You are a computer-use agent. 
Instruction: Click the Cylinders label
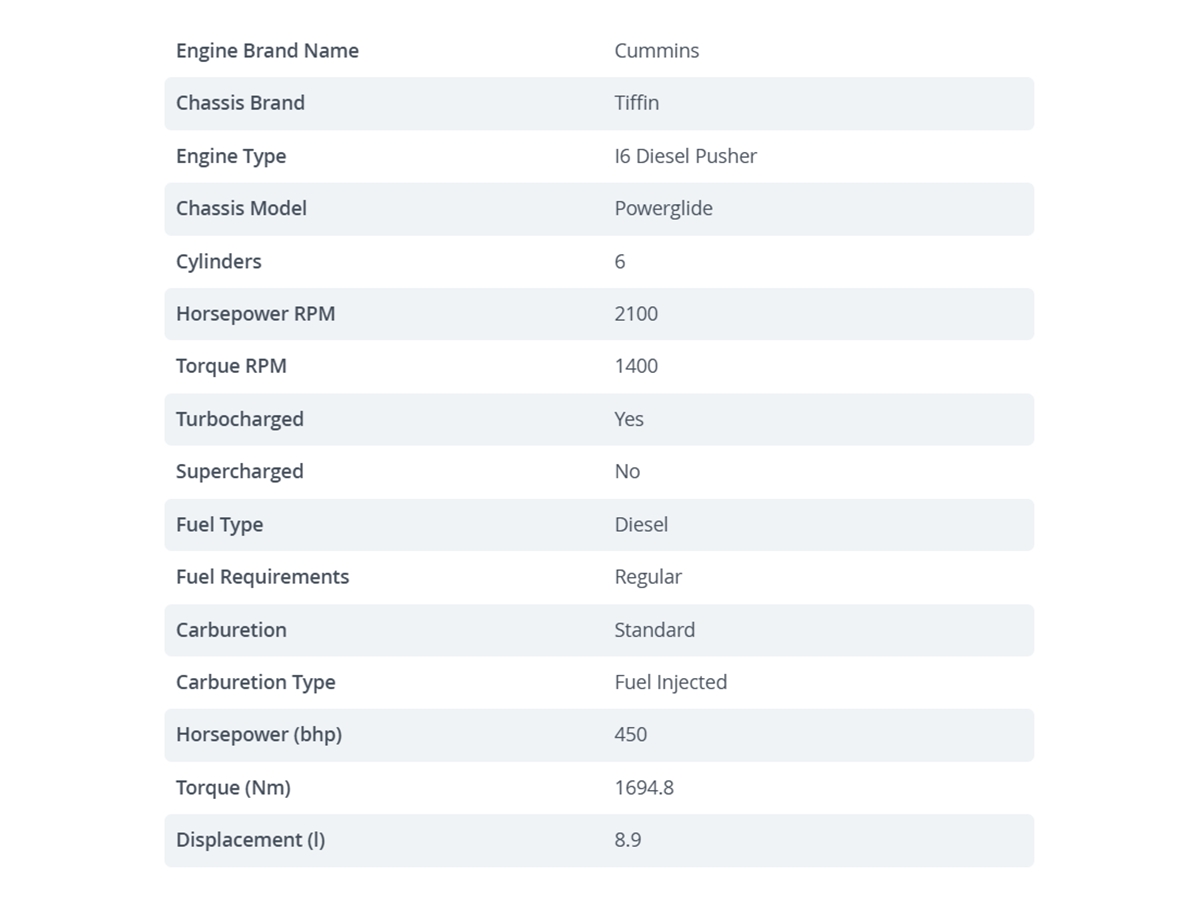click(219, 262)
